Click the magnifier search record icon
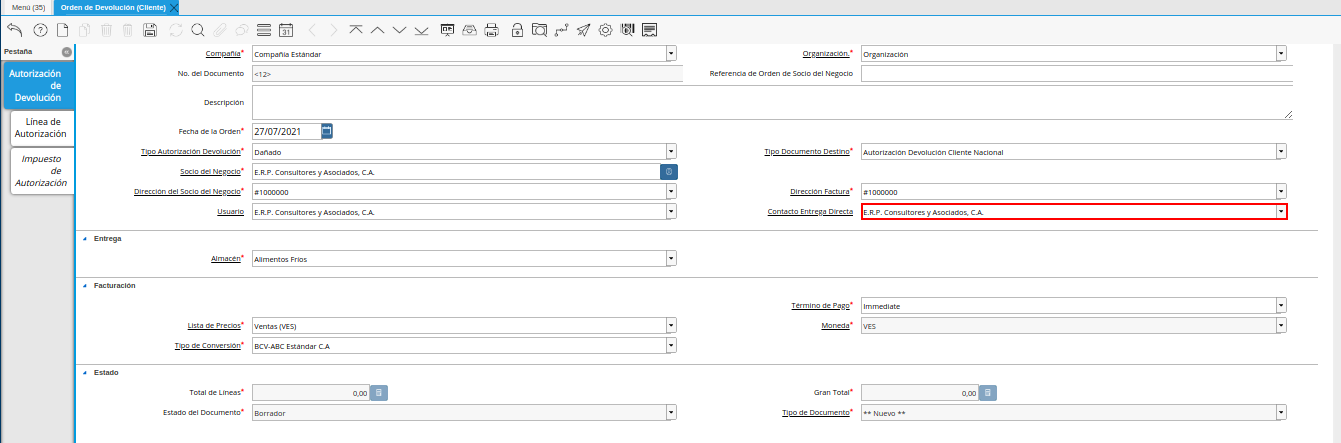 click(198, 30)
